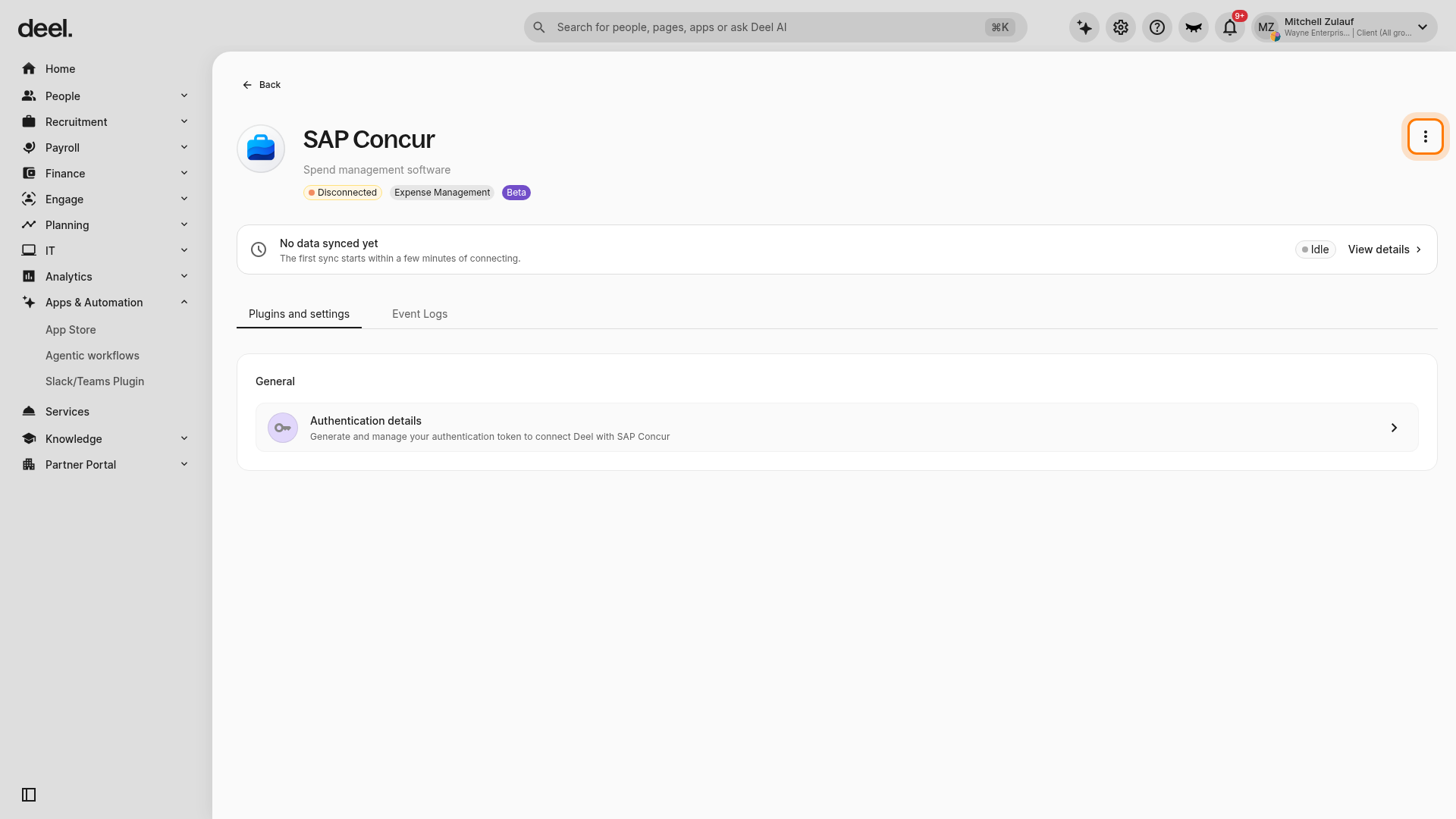
Task: Click the Expense Management tag
Action: click(442, 193)
